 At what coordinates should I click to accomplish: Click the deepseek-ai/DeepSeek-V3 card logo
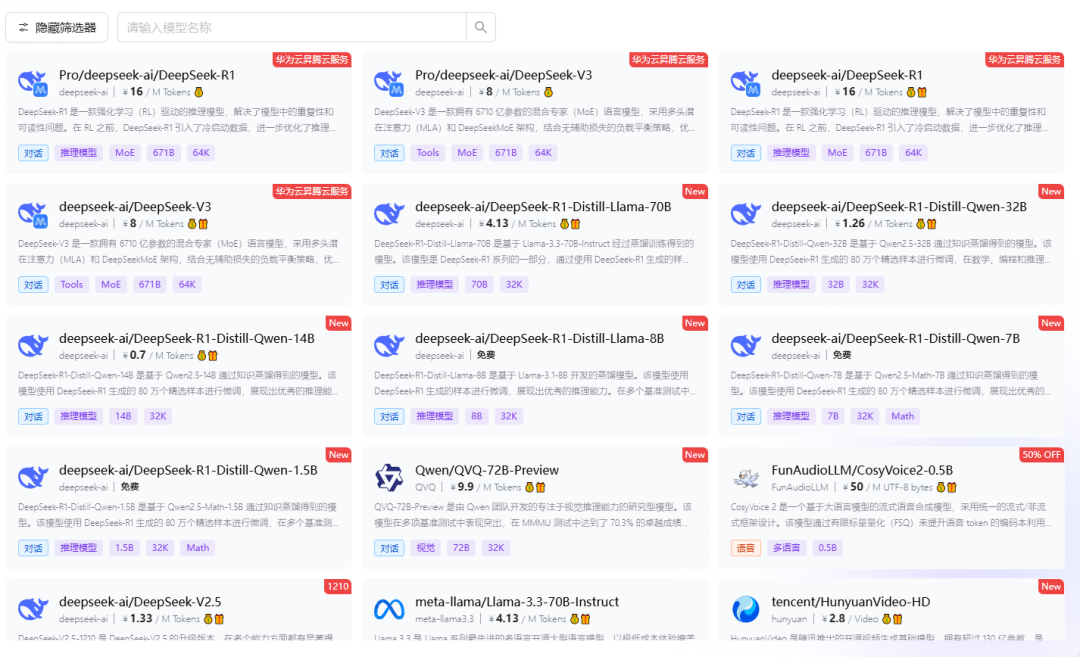click(33, 213)
